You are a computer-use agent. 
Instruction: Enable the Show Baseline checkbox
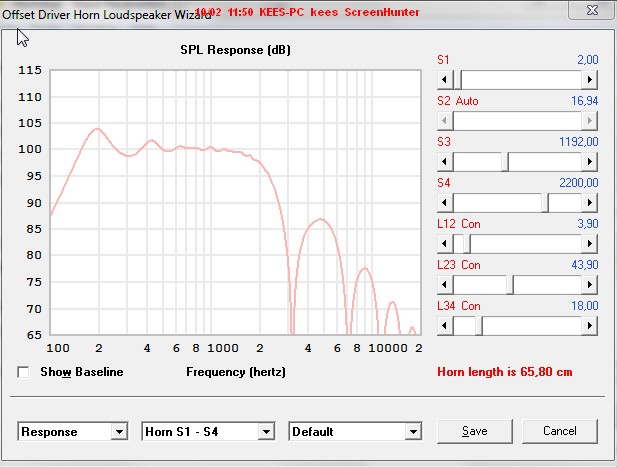click(23, 372)
